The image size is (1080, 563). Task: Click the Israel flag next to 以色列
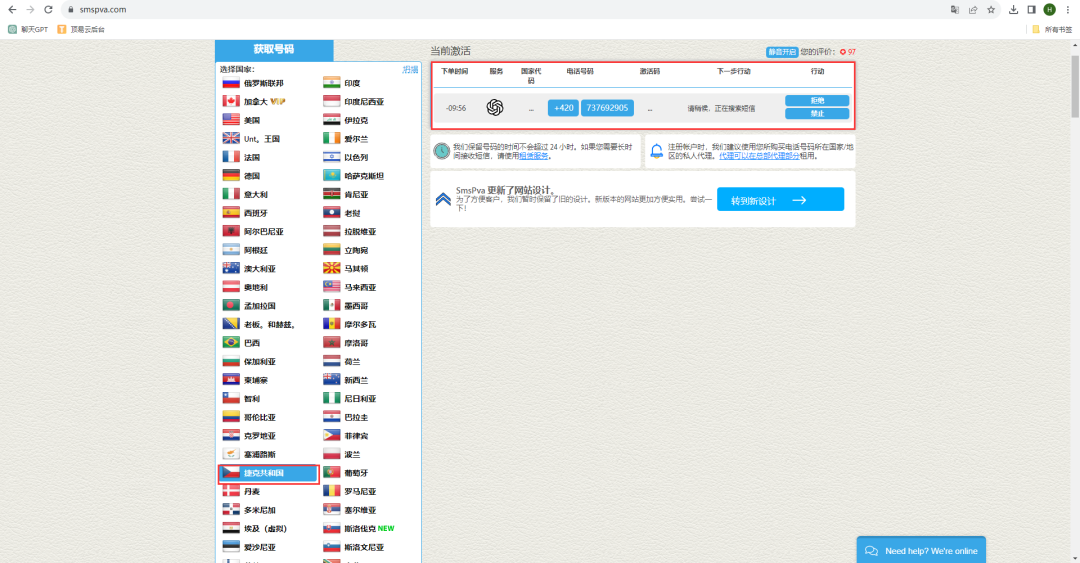[331, 157]
